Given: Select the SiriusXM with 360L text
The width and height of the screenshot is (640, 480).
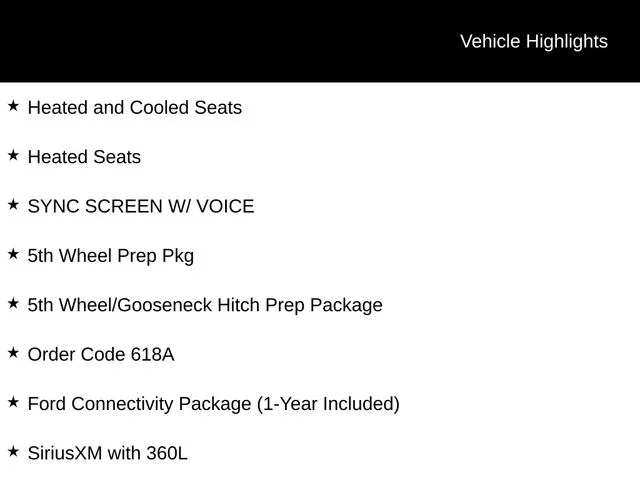Looking at the screenshot, I should tap(108, 453).
